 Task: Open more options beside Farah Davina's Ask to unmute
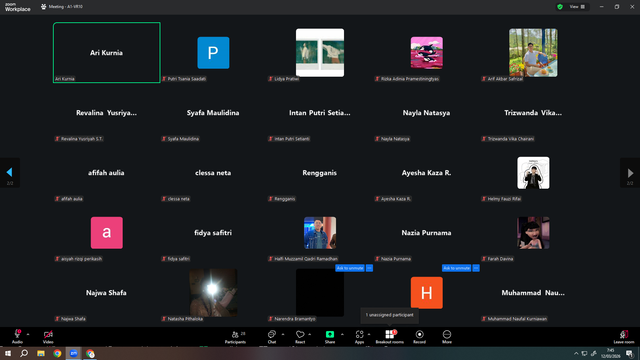[476, 268]
